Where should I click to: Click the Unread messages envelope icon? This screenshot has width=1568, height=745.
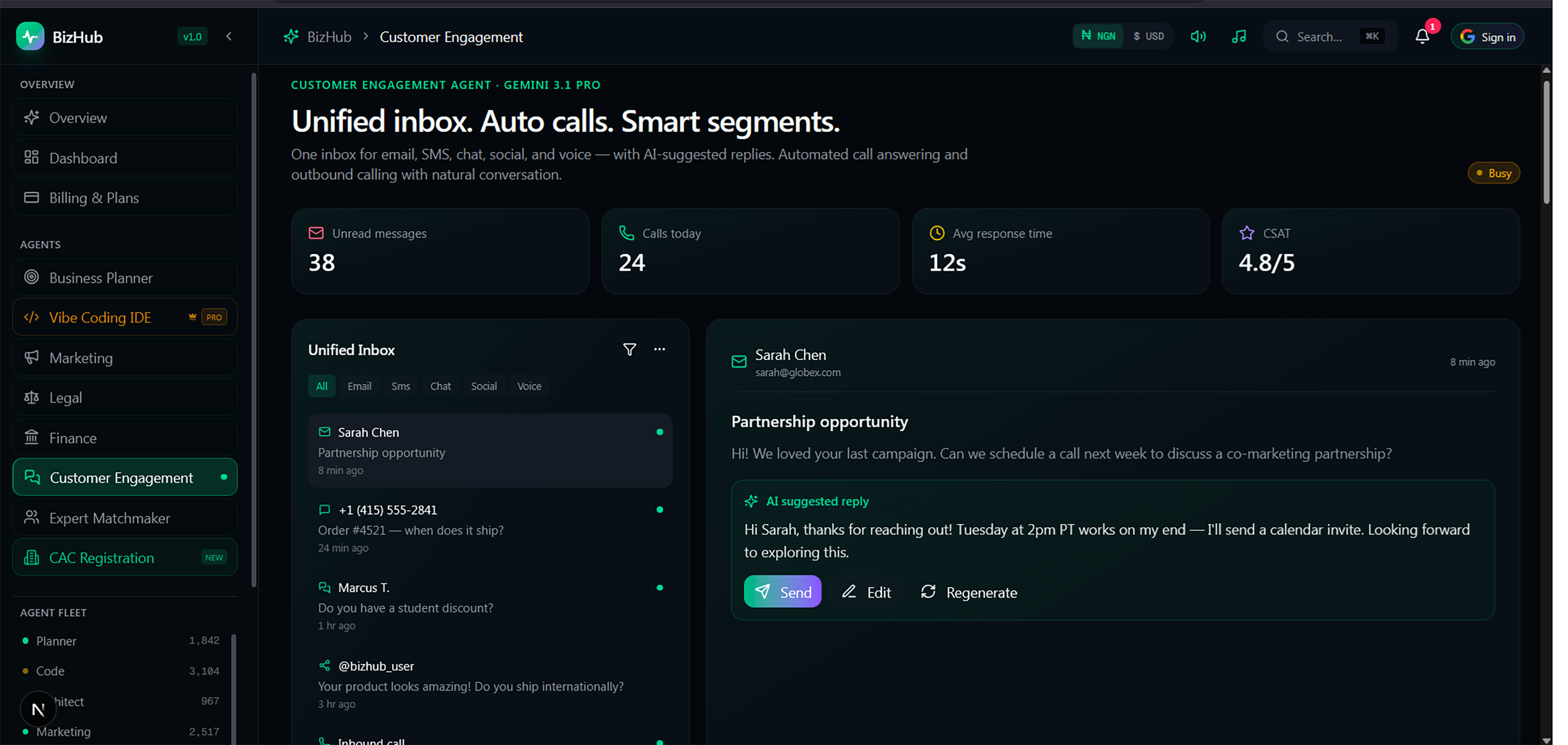[x=316, y=233]
